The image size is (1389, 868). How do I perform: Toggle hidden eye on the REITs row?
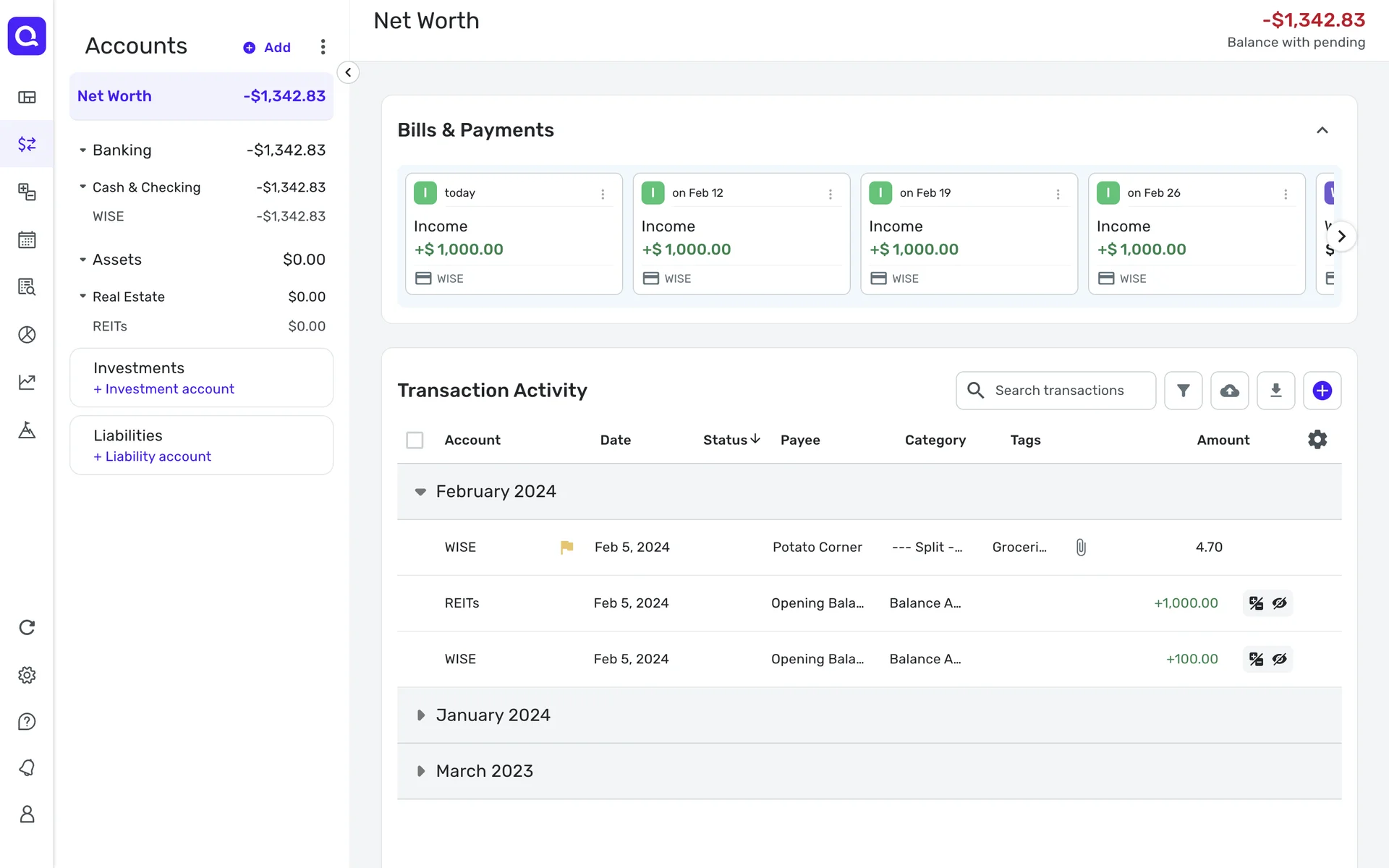click(x=1280, y=603)
